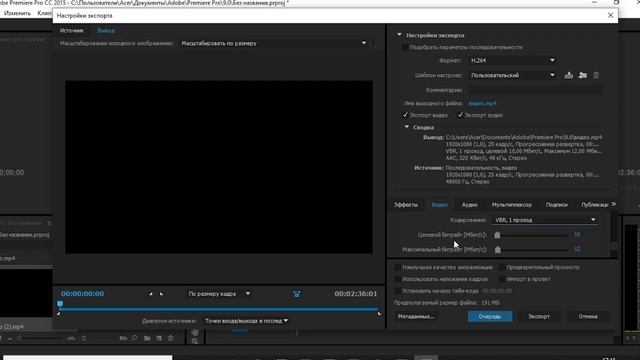This screenshot has height=360, width=640.
Task: Click the preview playhead on the timeline bar
Action: click(x=60, y=304)
